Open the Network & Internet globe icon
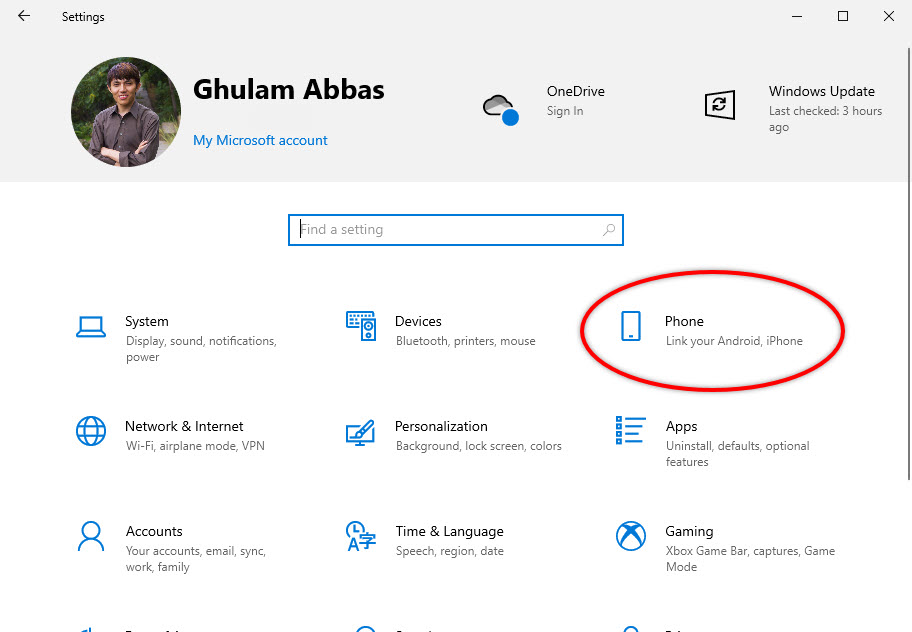The width and height of the screenshot is (912, 632). click(x=91, y=431)
